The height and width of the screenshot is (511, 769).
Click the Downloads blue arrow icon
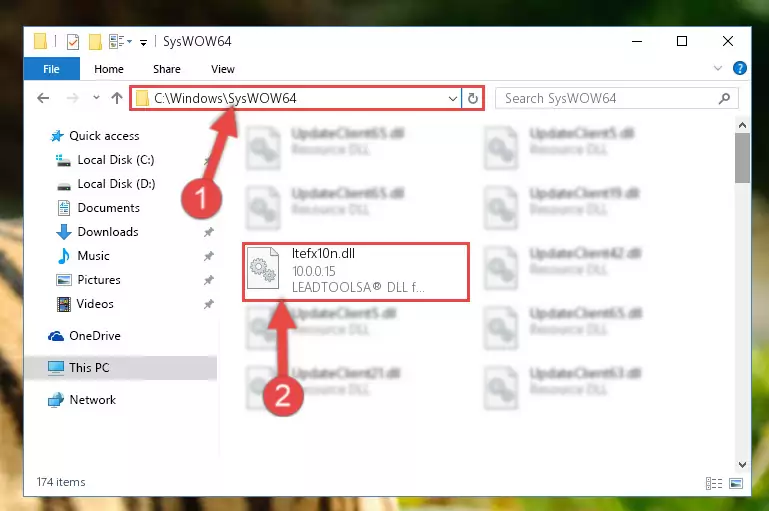pyautogui.click(x=64, y=232)
